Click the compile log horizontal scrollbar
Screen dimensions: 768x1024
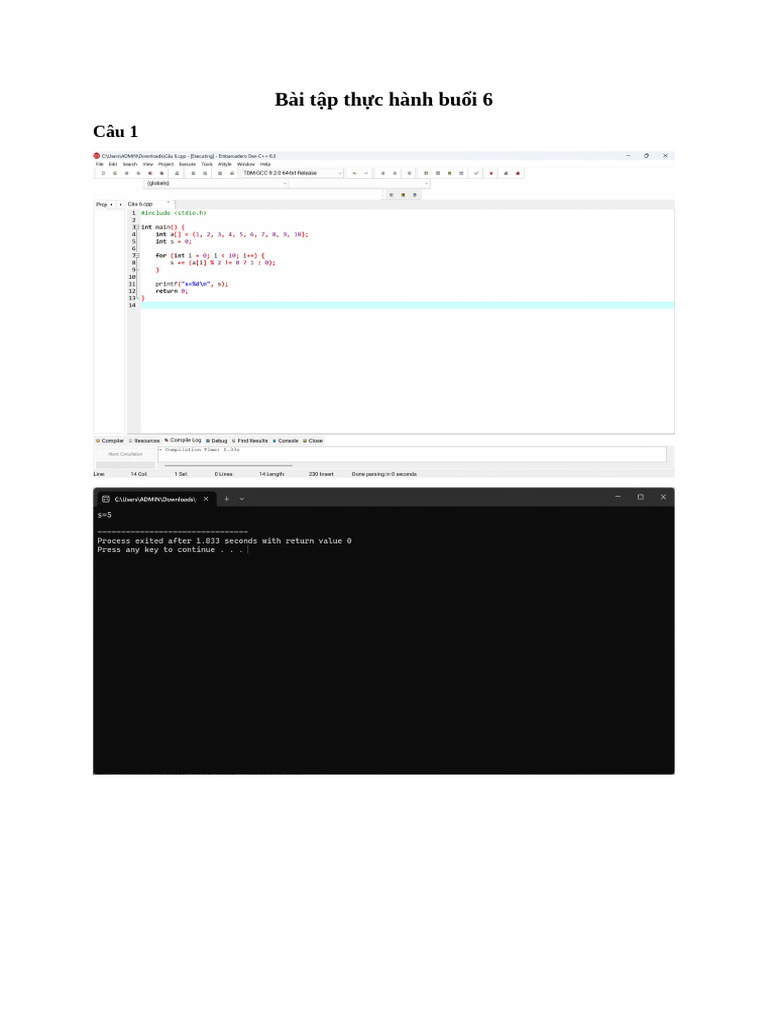(228, 466)
